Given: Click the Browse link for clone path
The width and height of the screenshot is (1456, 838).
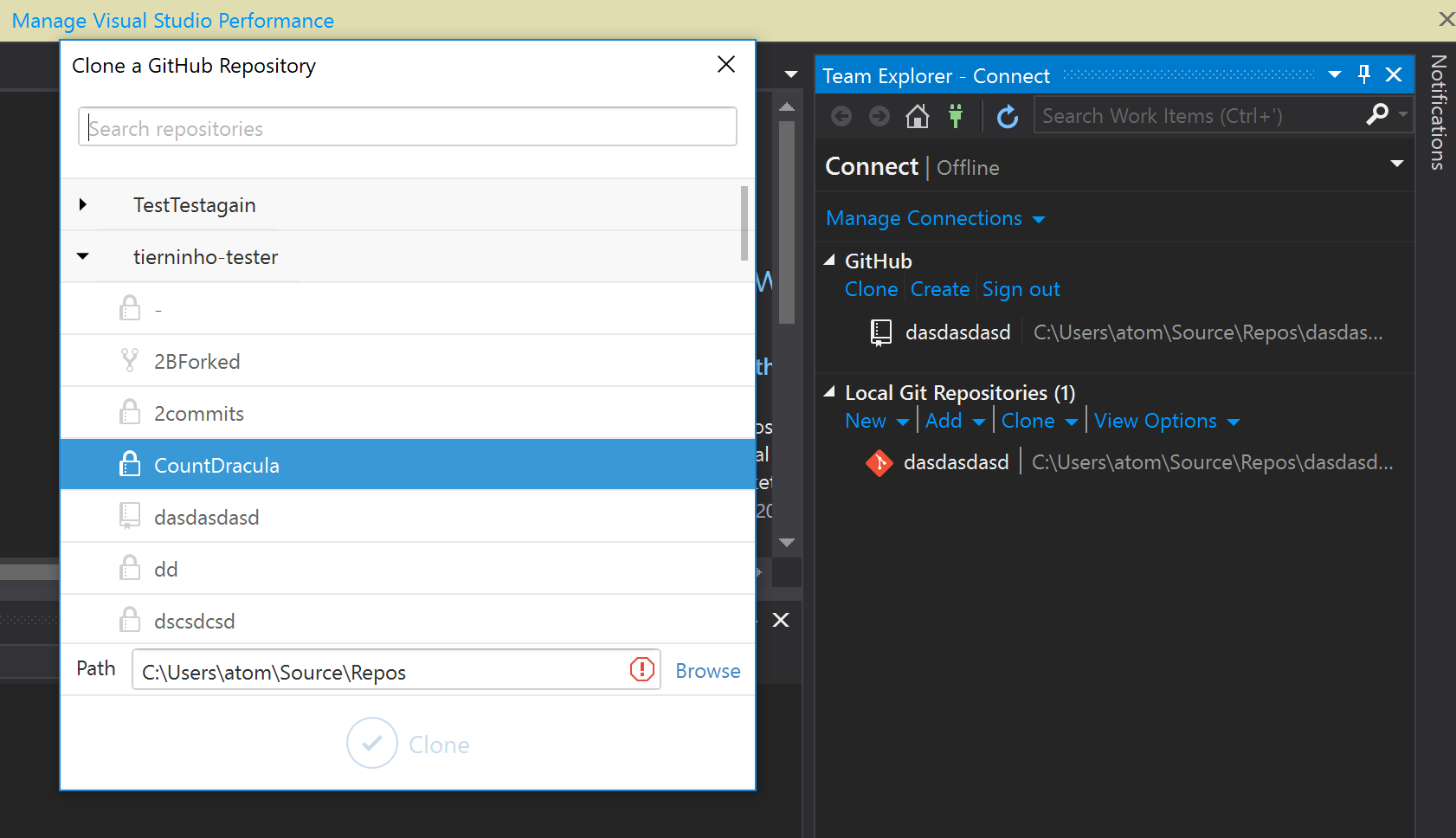Looking at the screenshot, I should pos(708,670).
